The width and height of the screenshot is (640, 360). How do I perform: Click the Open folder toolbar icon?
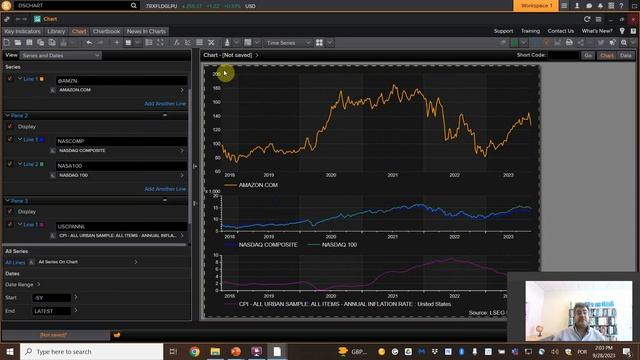(x=18, y=42)
